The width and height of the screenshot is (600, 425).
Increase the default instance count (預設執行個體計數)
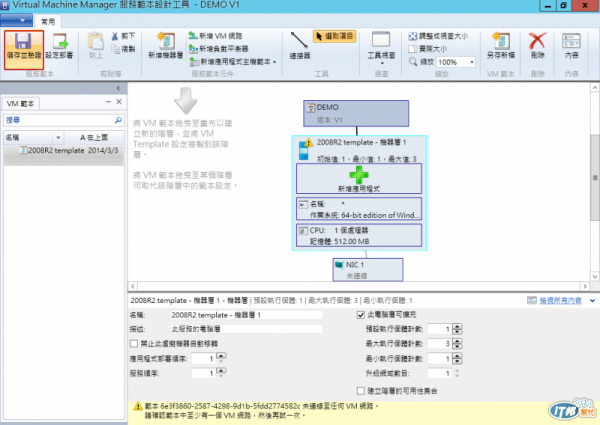(457, 326)
